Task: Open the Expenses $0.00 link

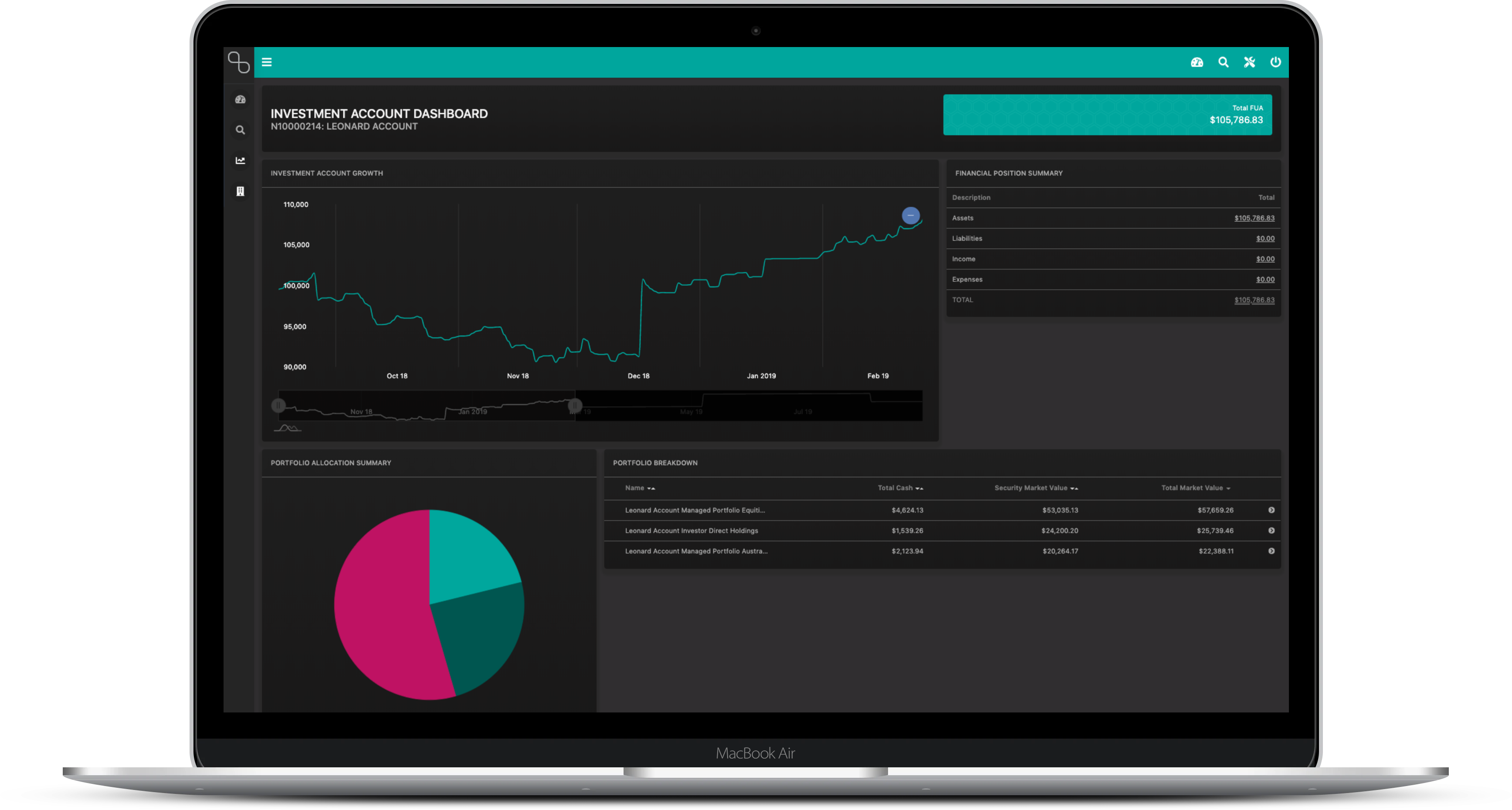Action: click(x=1265, y=280)
